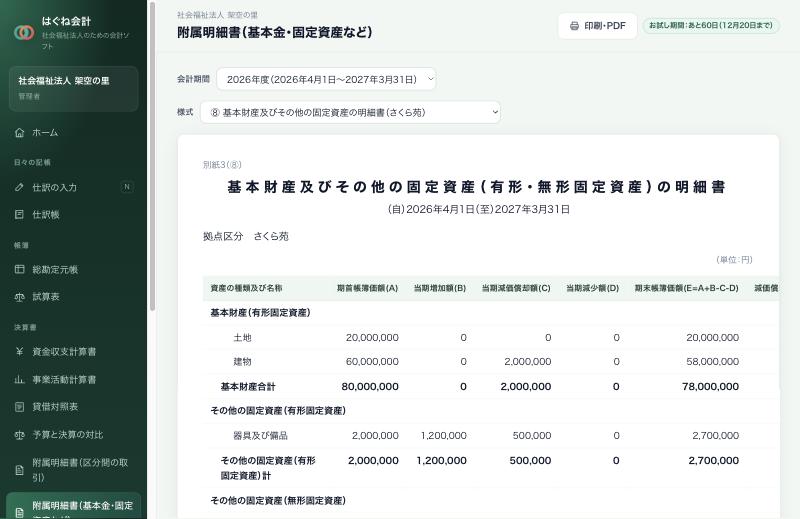
Task: Click 建物 opening value 60,000,000
Action: pos(372,361)
